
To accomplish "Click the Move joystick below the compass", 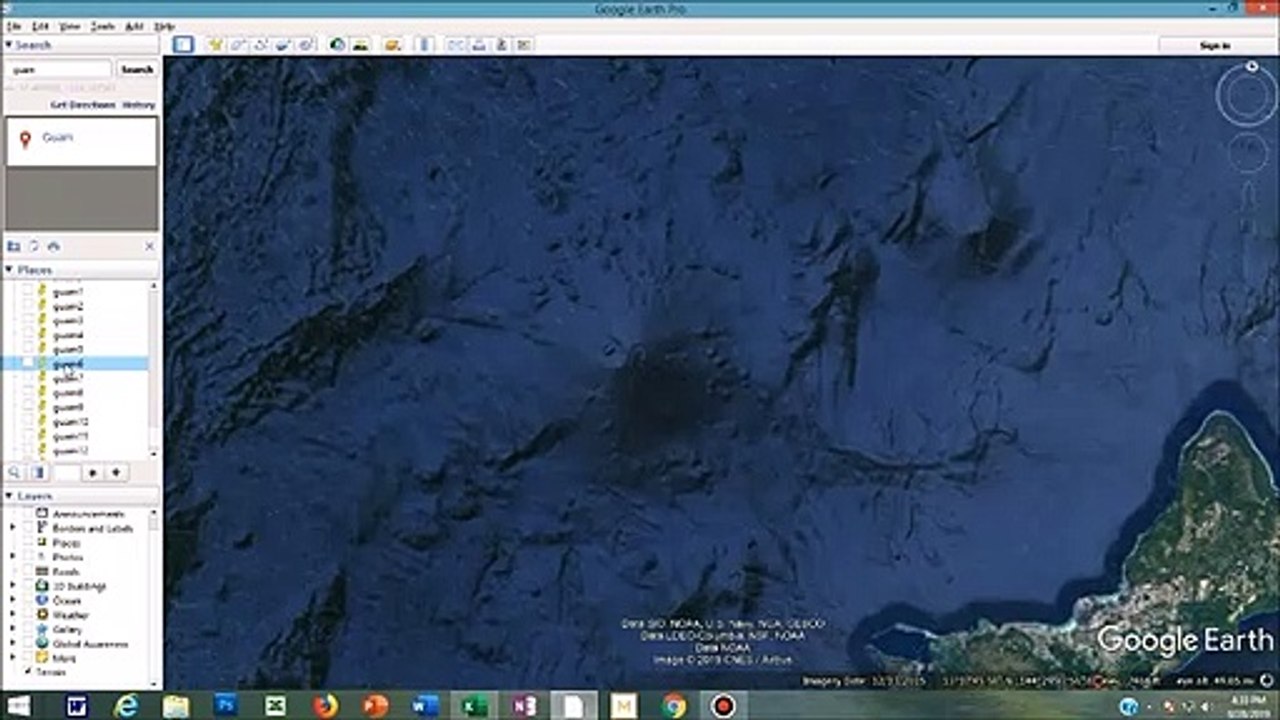I will click(x=1247, y=153).
